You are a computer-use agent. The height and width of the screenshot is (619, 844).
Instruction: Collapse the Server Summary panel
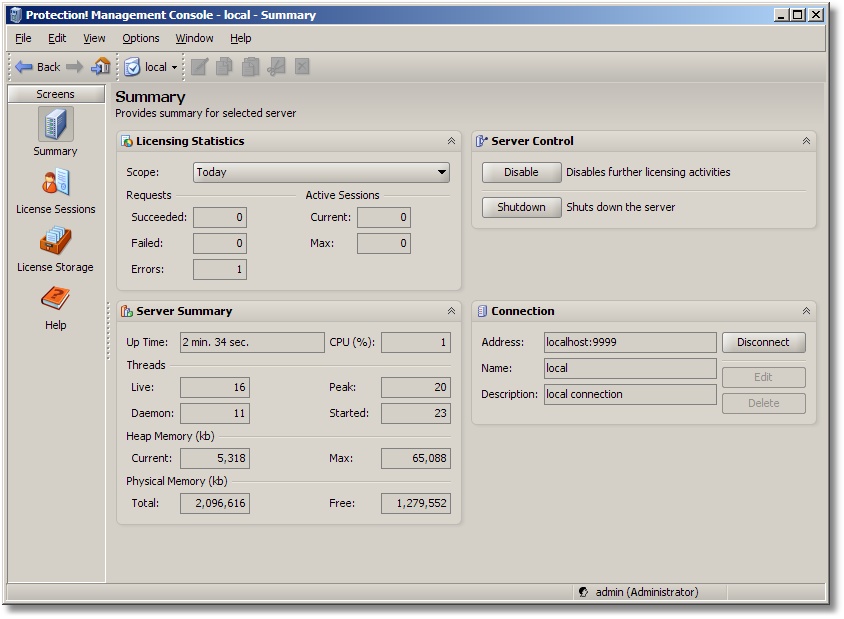pyautogui.click(x=451, y=311)
